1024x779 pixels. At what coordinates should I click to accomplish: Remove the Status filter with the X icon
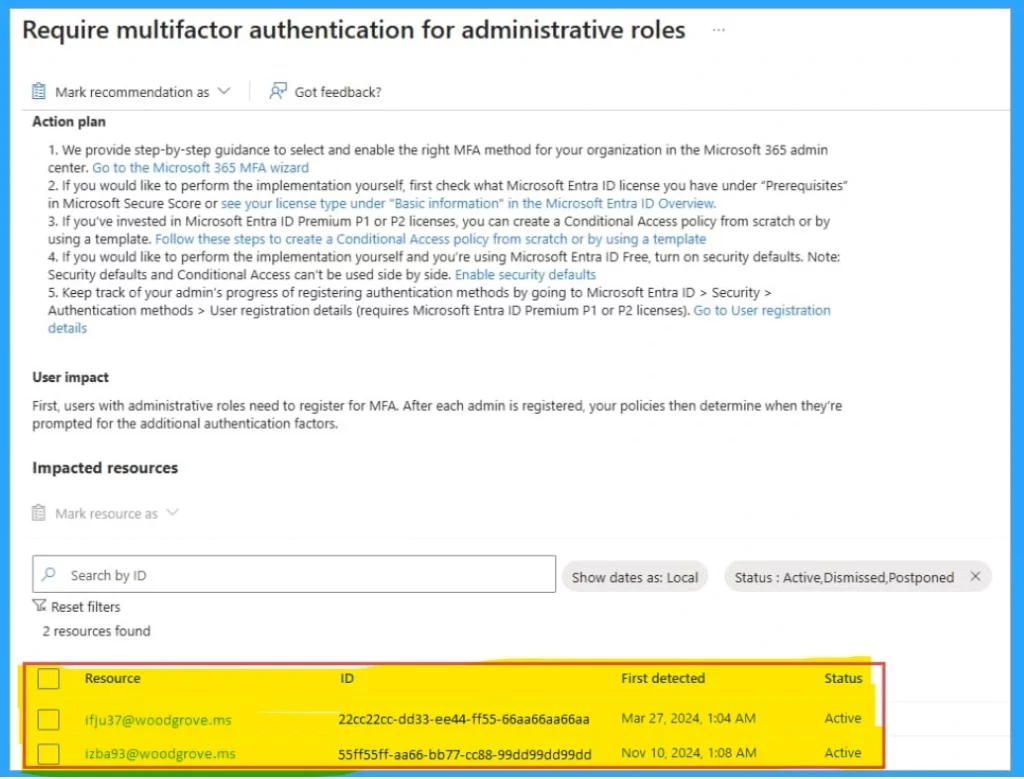pyautogui.click(x=975, y=577)
